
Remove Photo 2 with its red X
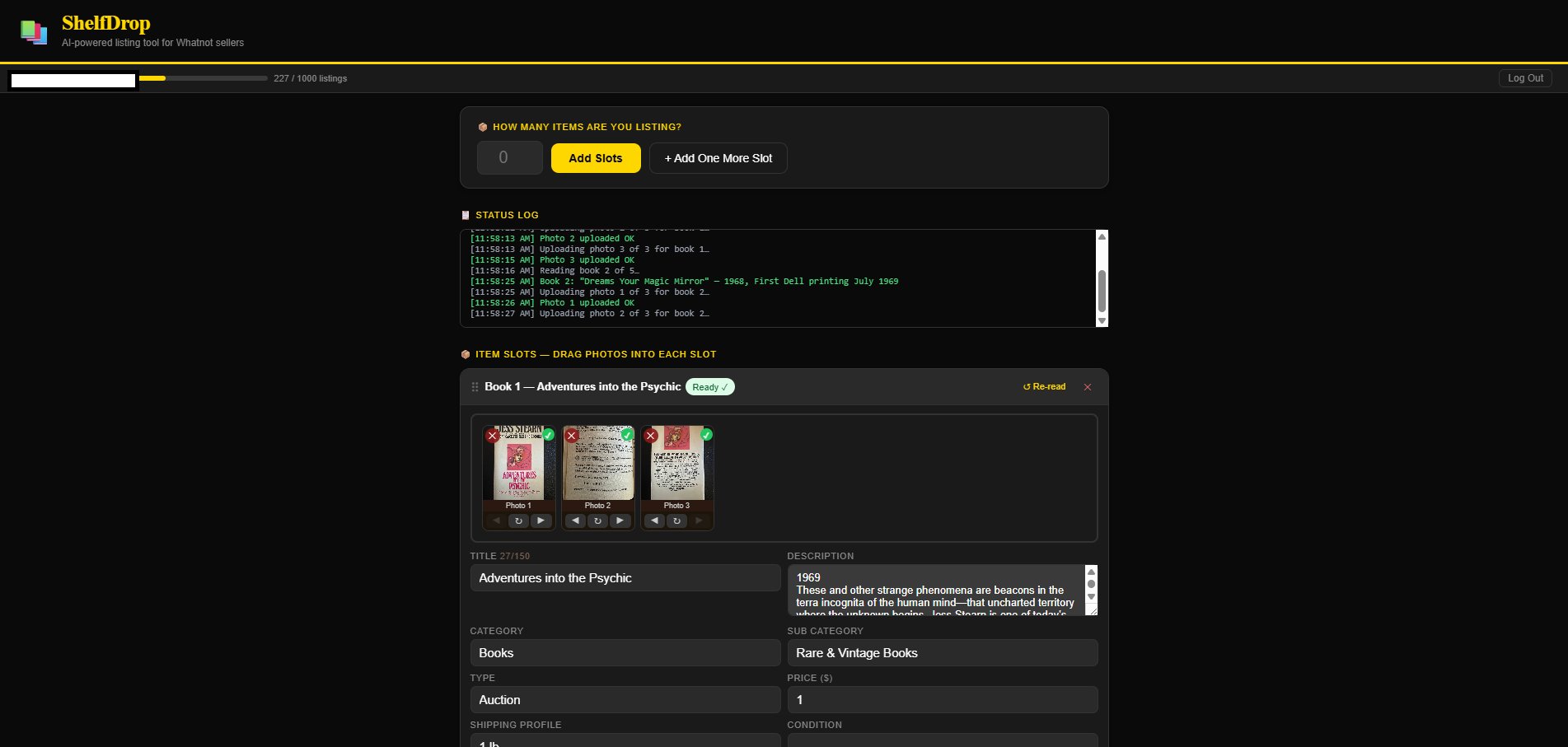pyautogui.click(x=572, y=436)
